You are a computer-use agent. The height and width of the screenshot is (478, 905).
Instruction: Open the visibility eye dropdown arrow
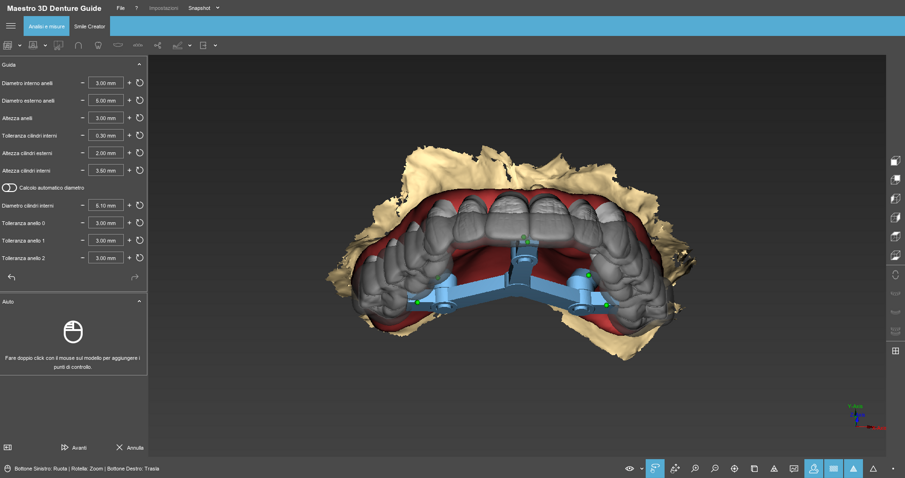641,469
